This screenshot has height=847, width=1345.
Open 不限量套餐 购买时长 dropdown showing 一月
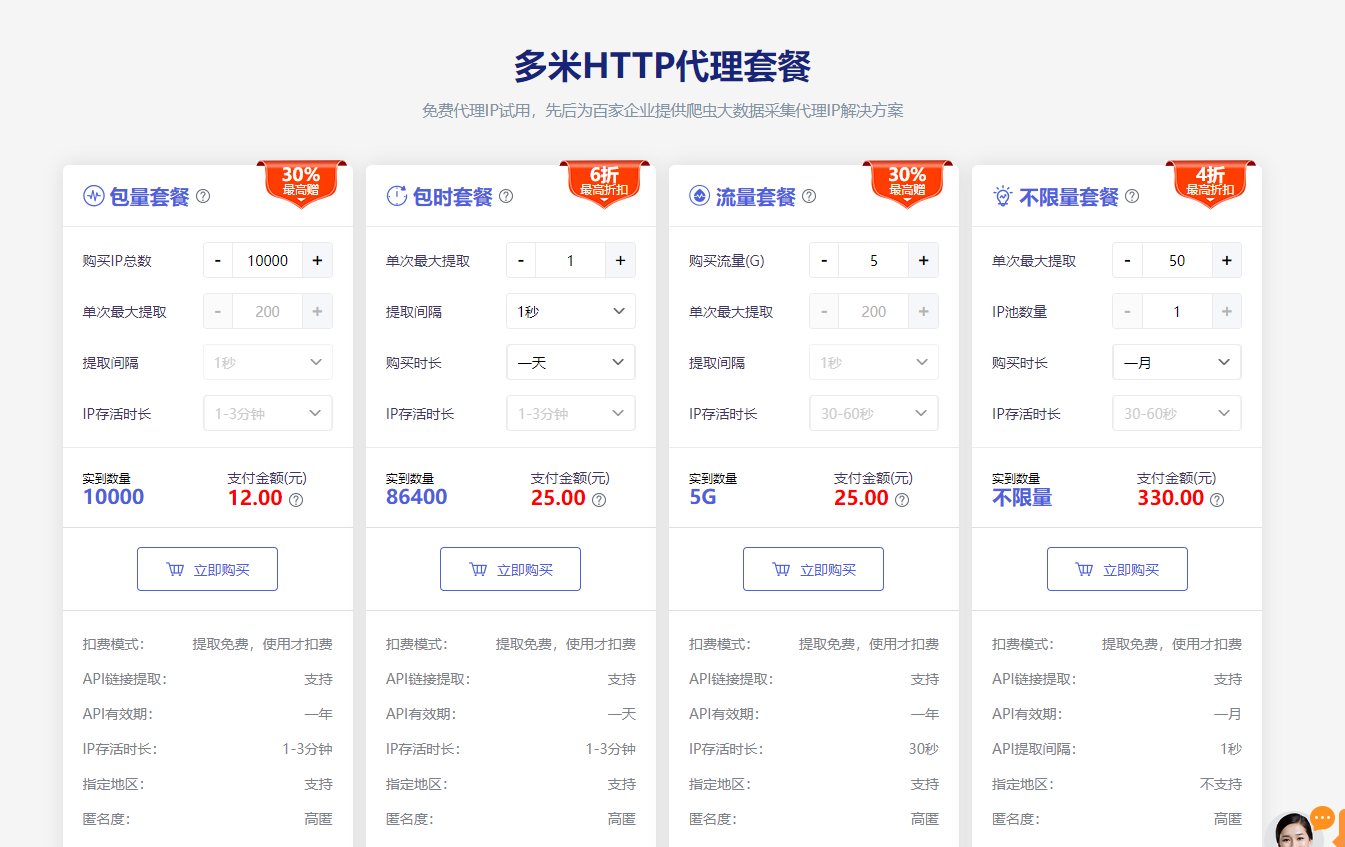(1177, 362)
